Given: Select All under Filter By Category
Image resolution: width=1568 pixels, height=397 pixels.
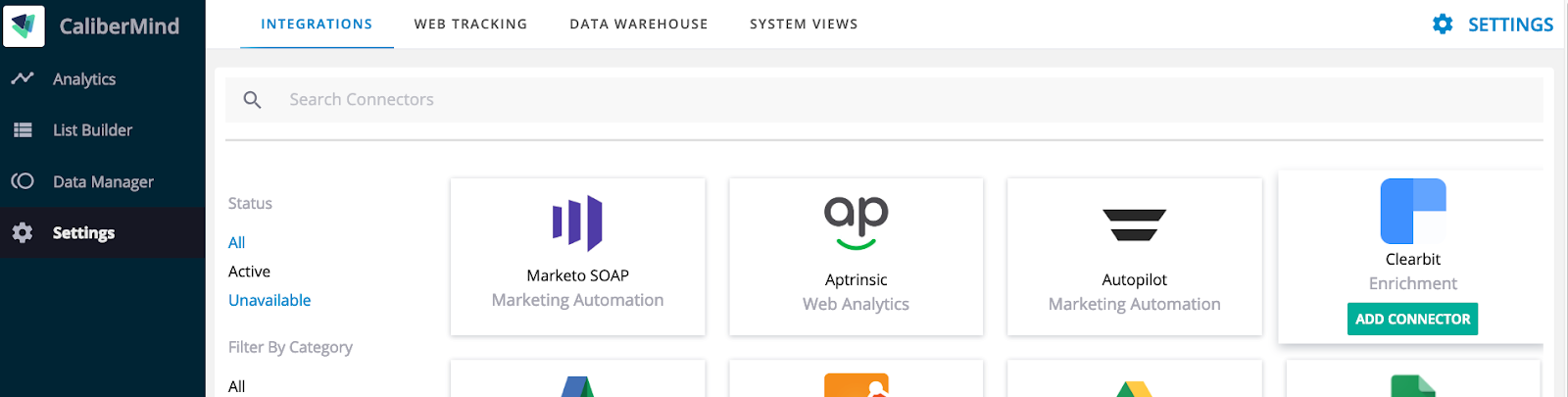Looking at the screenshot, I should click(x=236, y=386).
